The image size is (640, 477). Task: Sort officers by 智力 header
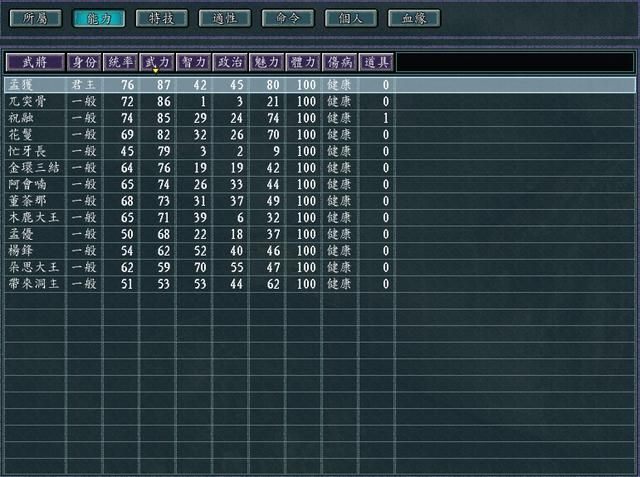(193, 62)
